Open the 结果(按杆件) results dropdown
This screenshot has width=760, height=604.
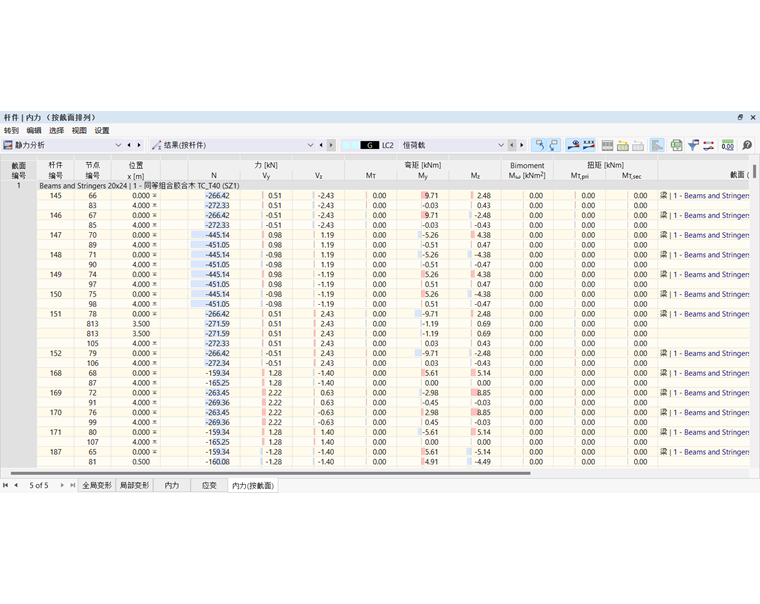tap(310, 145)
